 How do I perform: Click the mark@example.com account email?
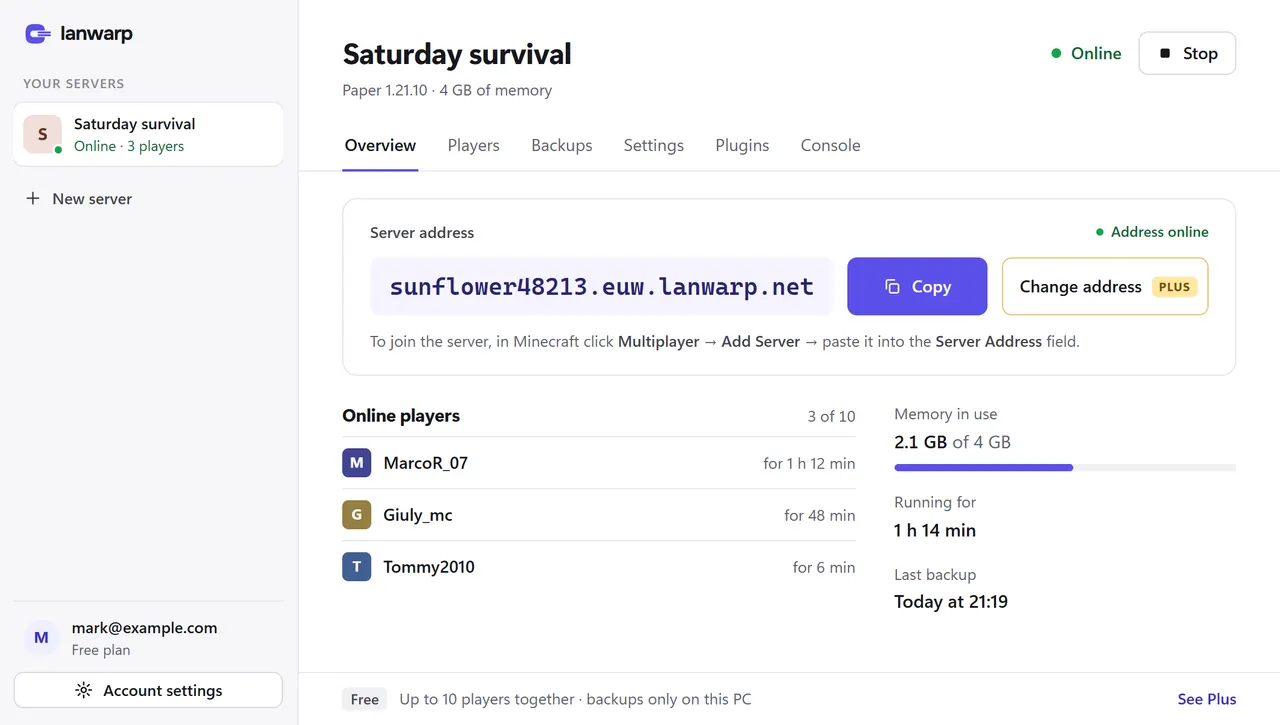(144, 628)
